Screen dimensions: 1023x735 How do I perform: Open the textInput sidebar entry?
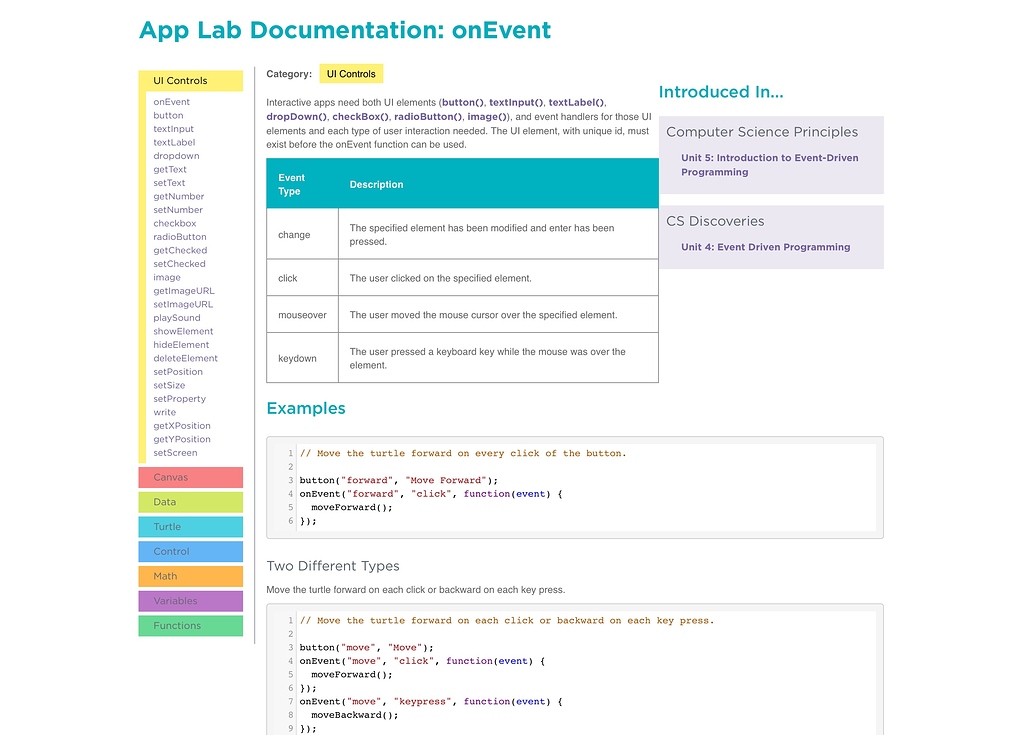click(172, 128)
